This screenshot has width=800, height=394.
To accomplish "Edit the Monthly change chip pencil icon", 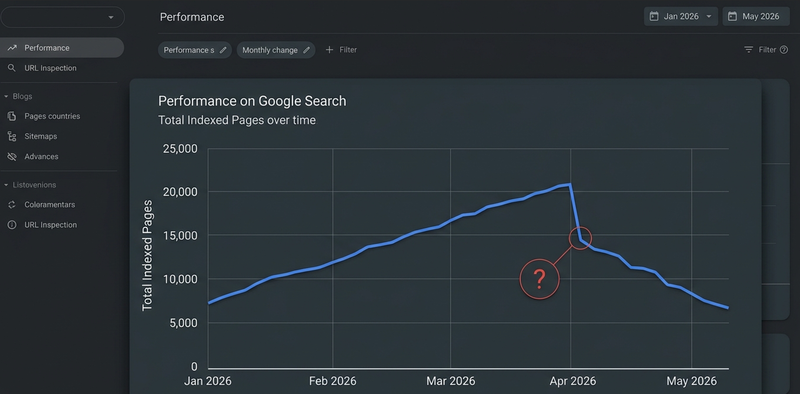I will point(306,50).
